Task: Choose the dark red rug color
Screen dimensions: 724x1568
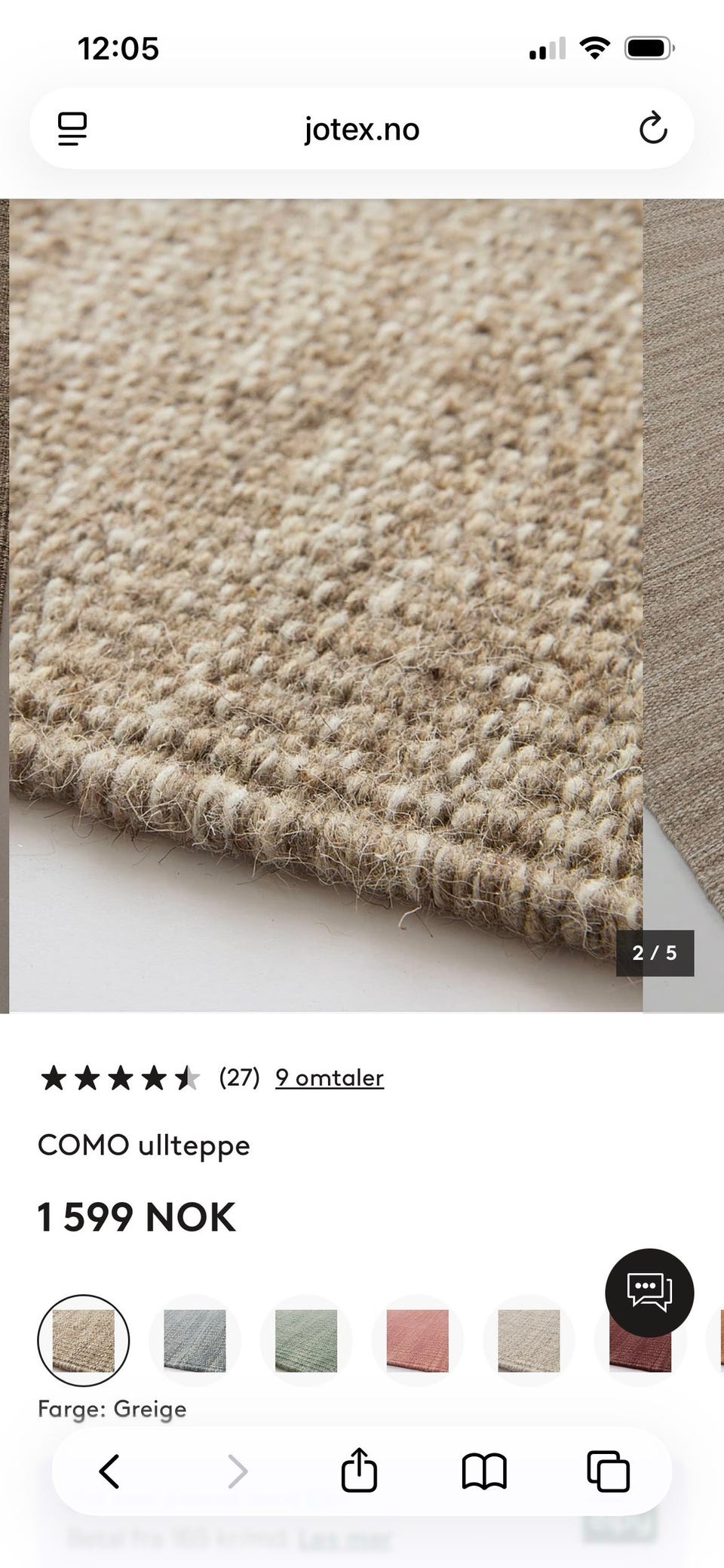Action: tap(640, 1340)
